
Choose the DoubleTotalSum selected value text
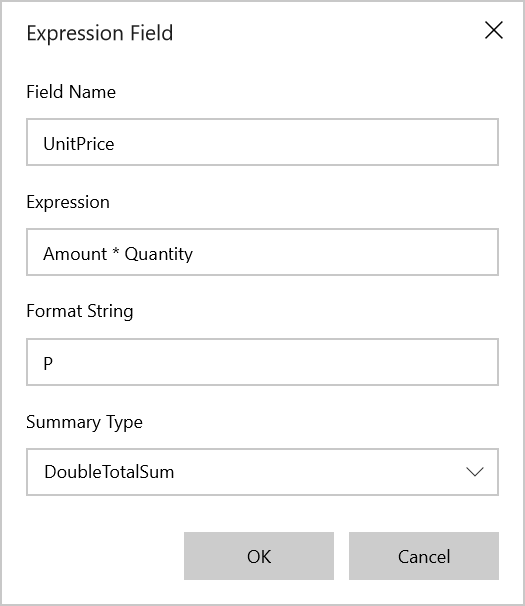pyautogui.click(x=109, y=472)
